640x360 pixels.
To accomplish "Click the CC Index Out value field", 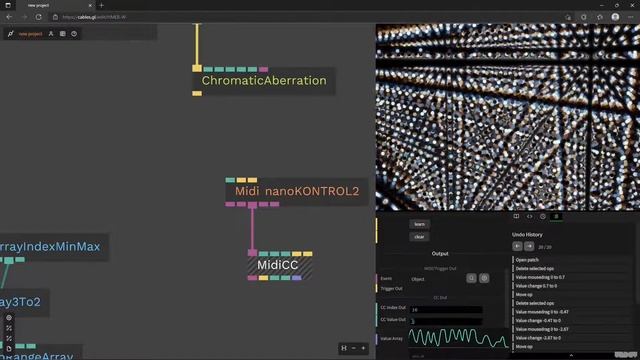I will tap(446, 310).
